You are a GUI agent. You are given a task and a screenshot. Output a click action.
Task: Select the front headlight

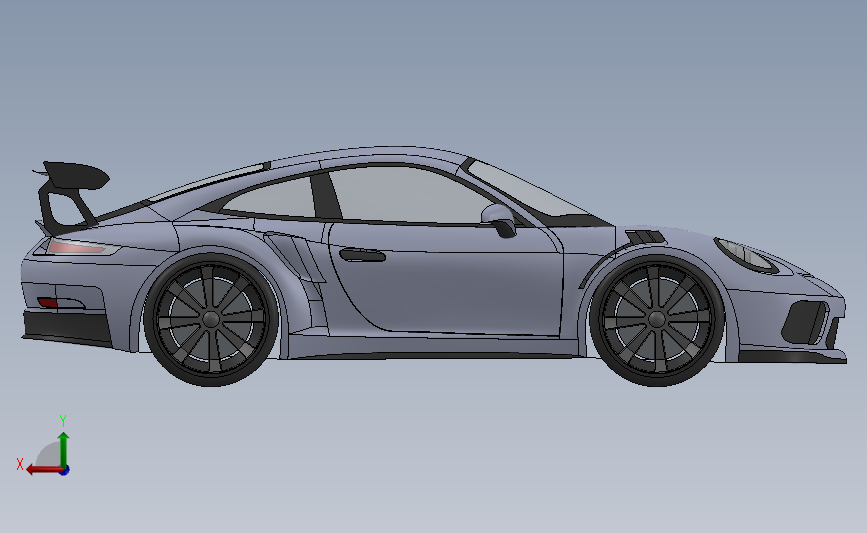(746, 255)
